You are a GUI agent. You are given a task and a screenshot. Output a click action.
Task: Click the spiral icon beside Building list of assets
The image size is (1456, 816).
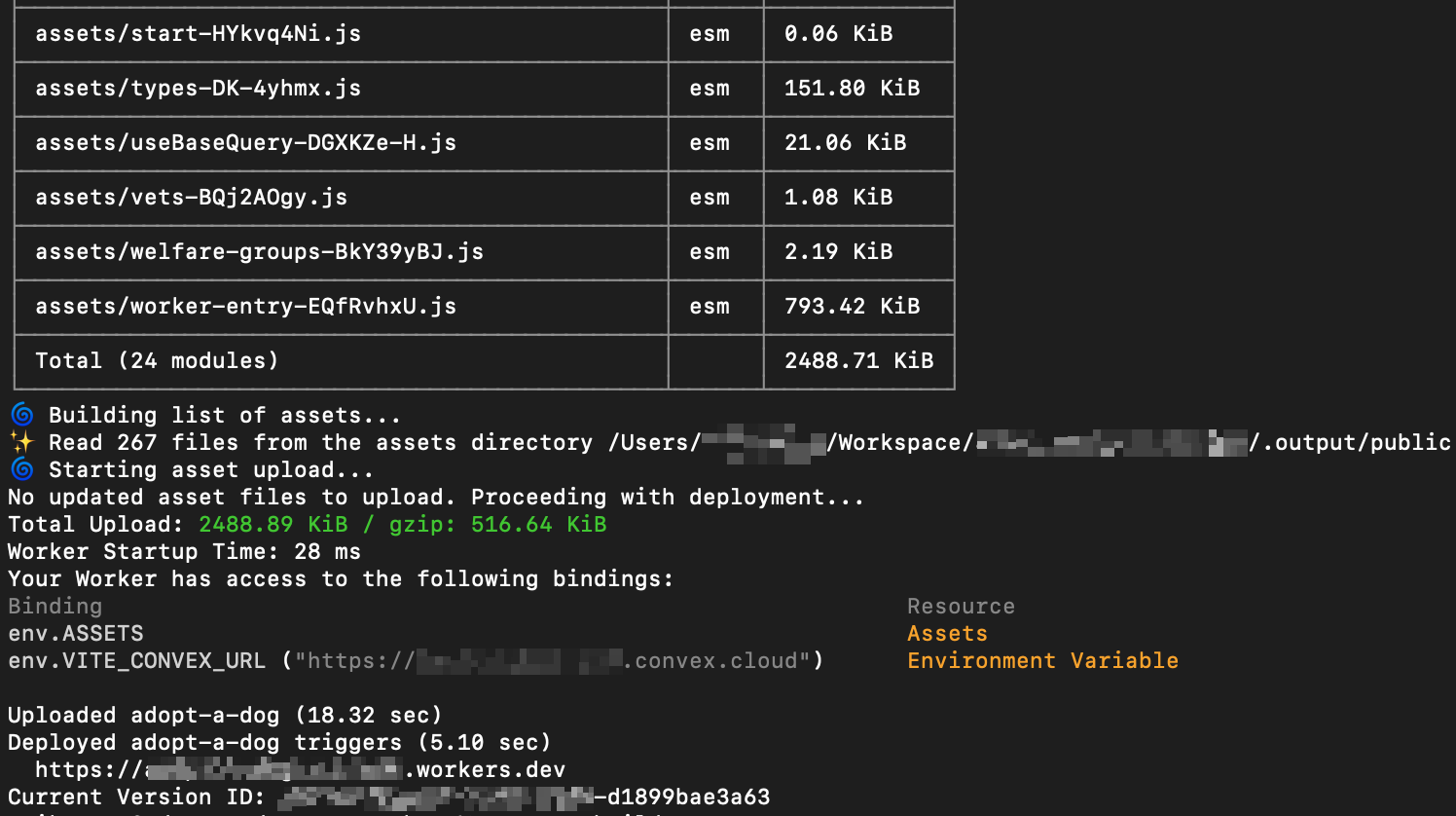[x=21, y=415]
